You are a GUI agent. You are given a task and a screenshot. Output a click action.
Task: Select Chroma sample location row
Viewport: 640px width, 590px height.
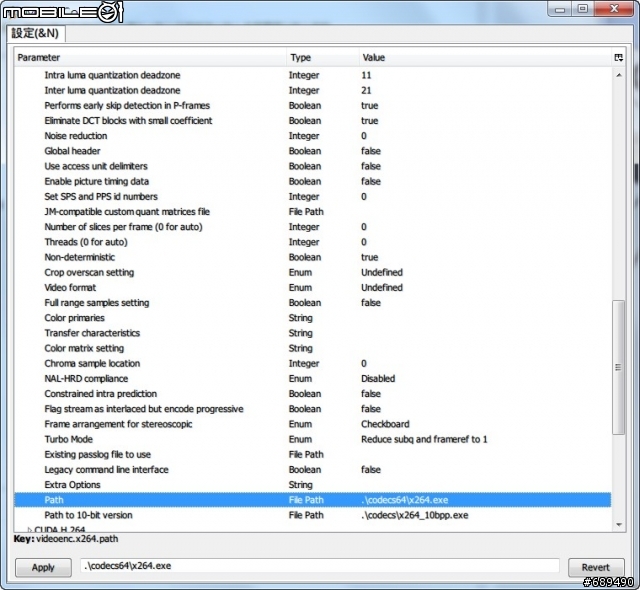[313, 363]
